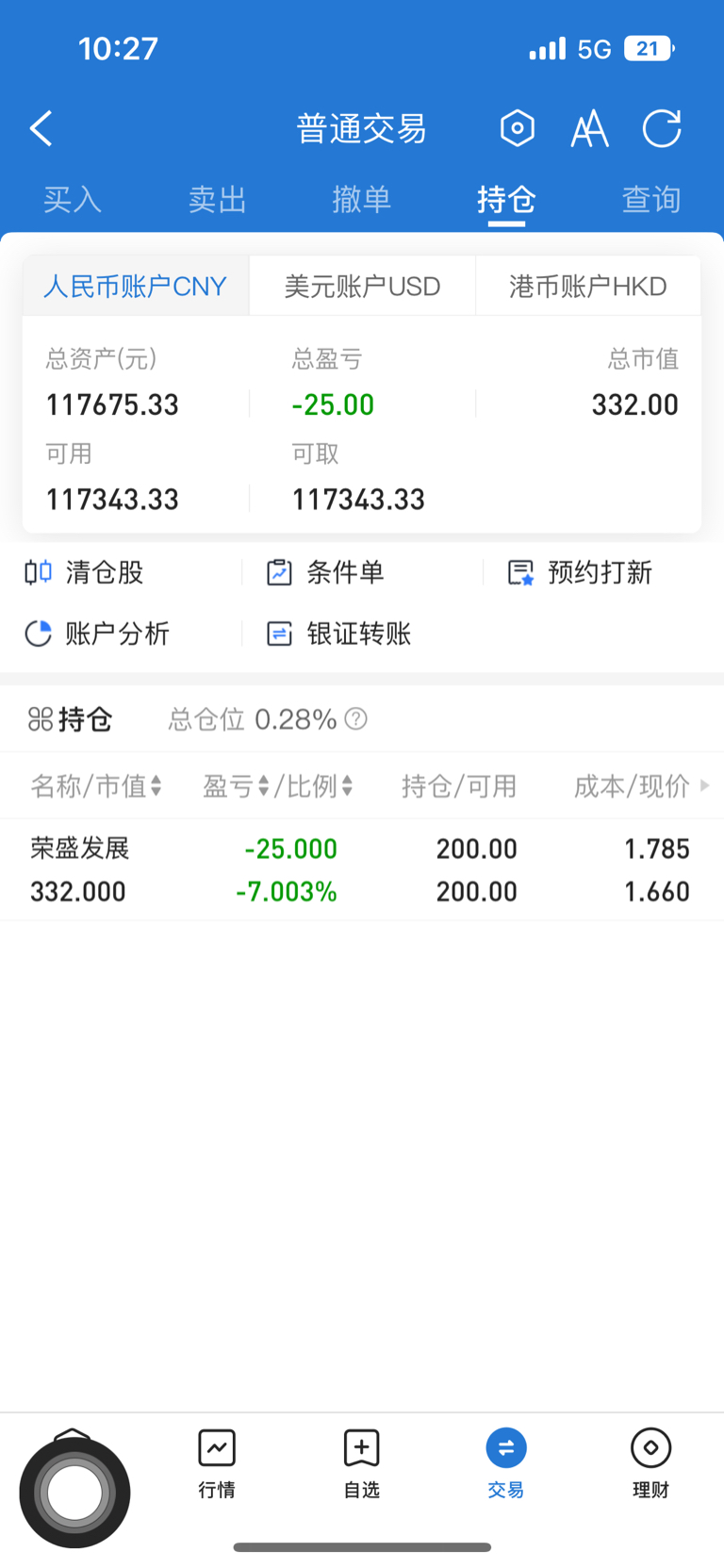
Task: Switch to the 撤单 tab
Action: (362, 199)
